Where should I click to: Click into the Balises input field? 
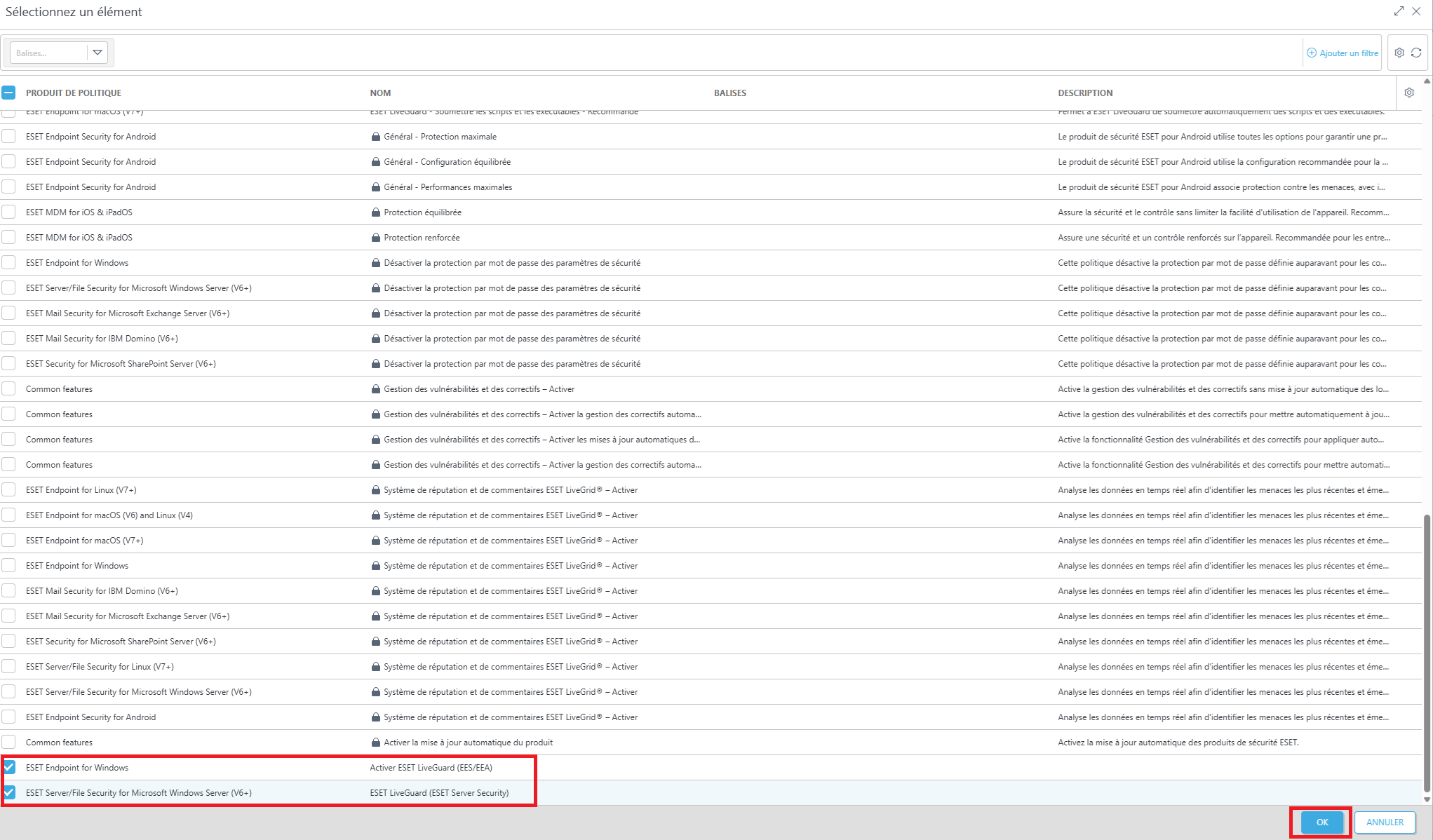pyautogui.click(x=48, y=53)
